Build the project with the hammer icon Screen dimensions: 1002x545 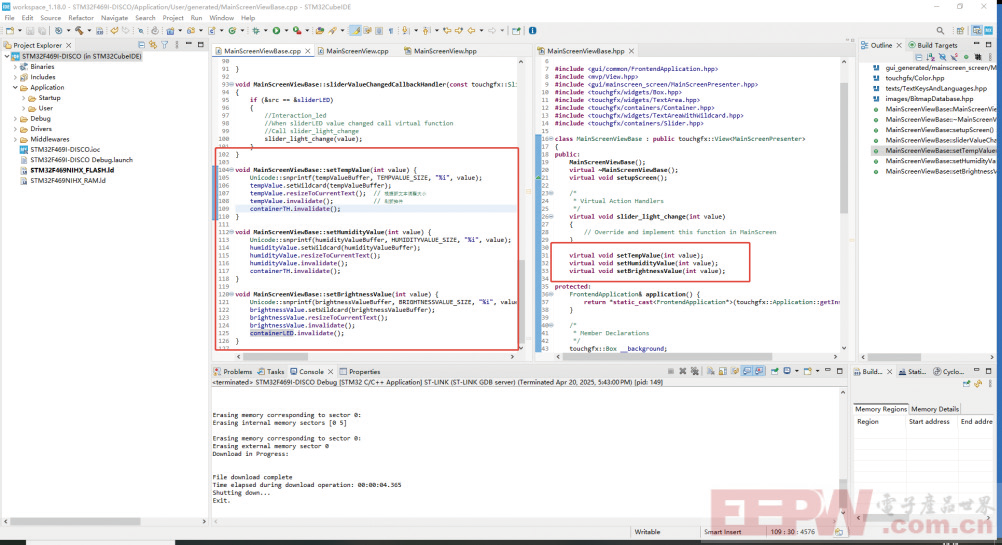click(x=79, y=30)
